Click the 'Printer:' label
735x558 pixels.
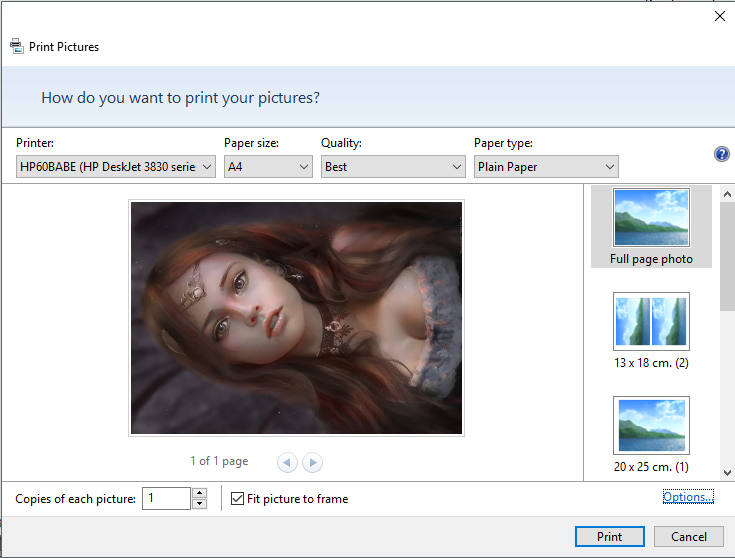tap(35, 143)
